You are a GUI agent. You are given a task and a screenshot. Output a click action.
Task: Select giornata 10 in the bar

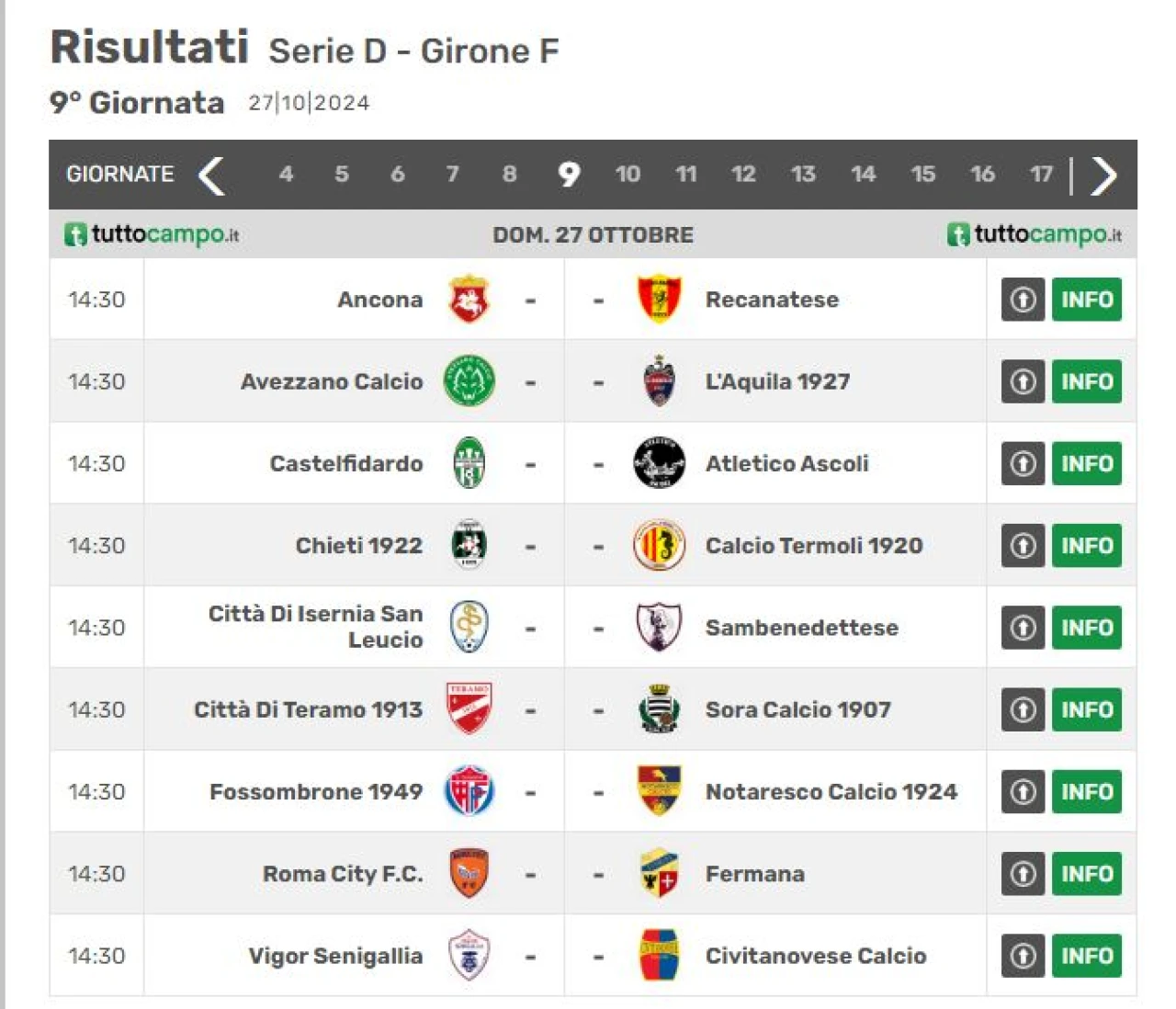[x=628, y=174]
